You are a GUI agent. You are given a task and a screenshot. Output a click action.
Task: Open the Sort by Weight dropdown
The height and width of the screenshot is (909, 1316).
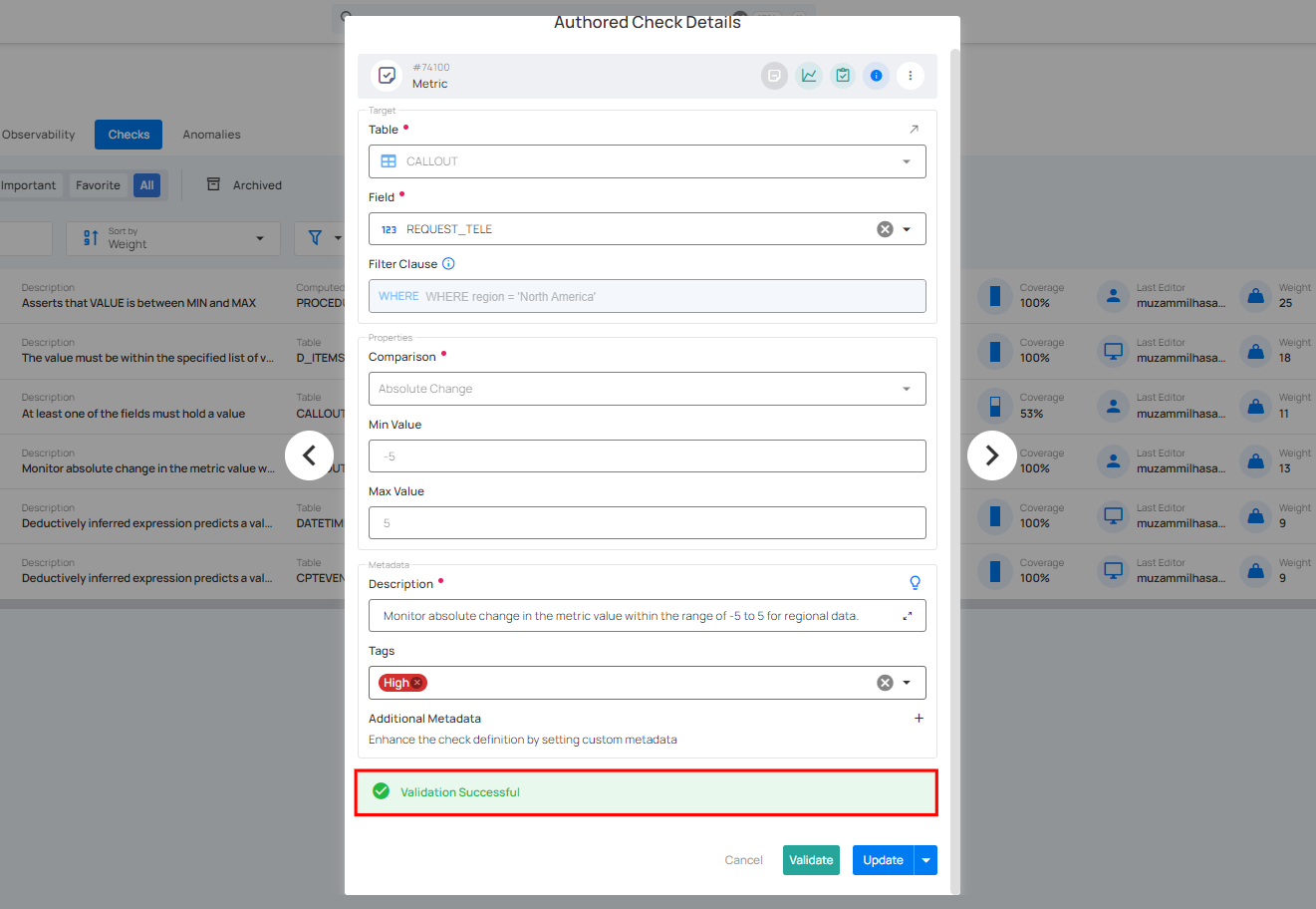click(173, 238)
